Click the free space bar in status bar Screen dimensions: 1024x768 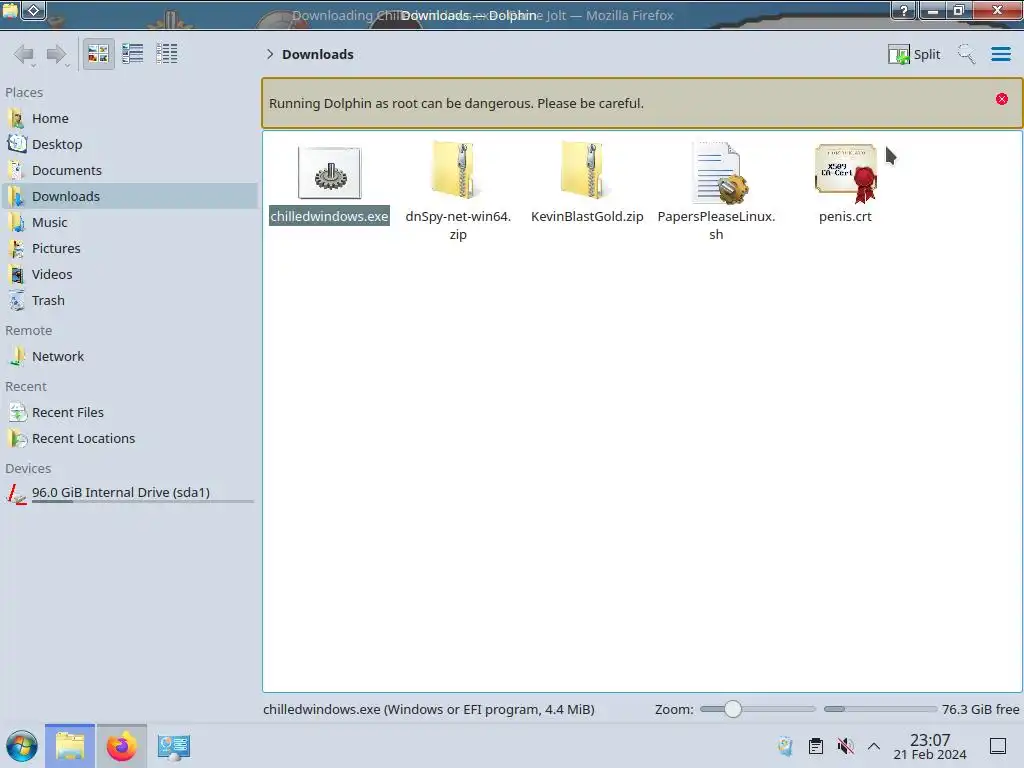(880, 709)
